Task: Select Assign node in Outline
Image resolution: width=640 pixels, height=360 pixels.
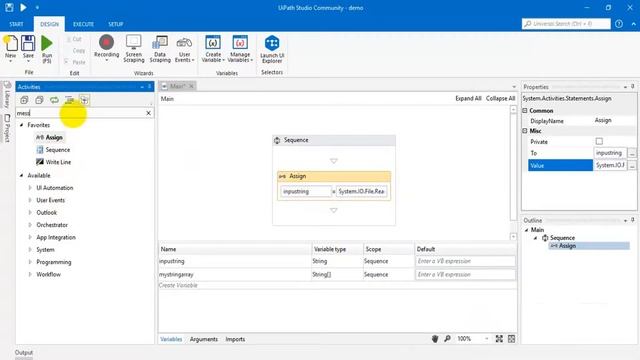Action: coord(589,246)
